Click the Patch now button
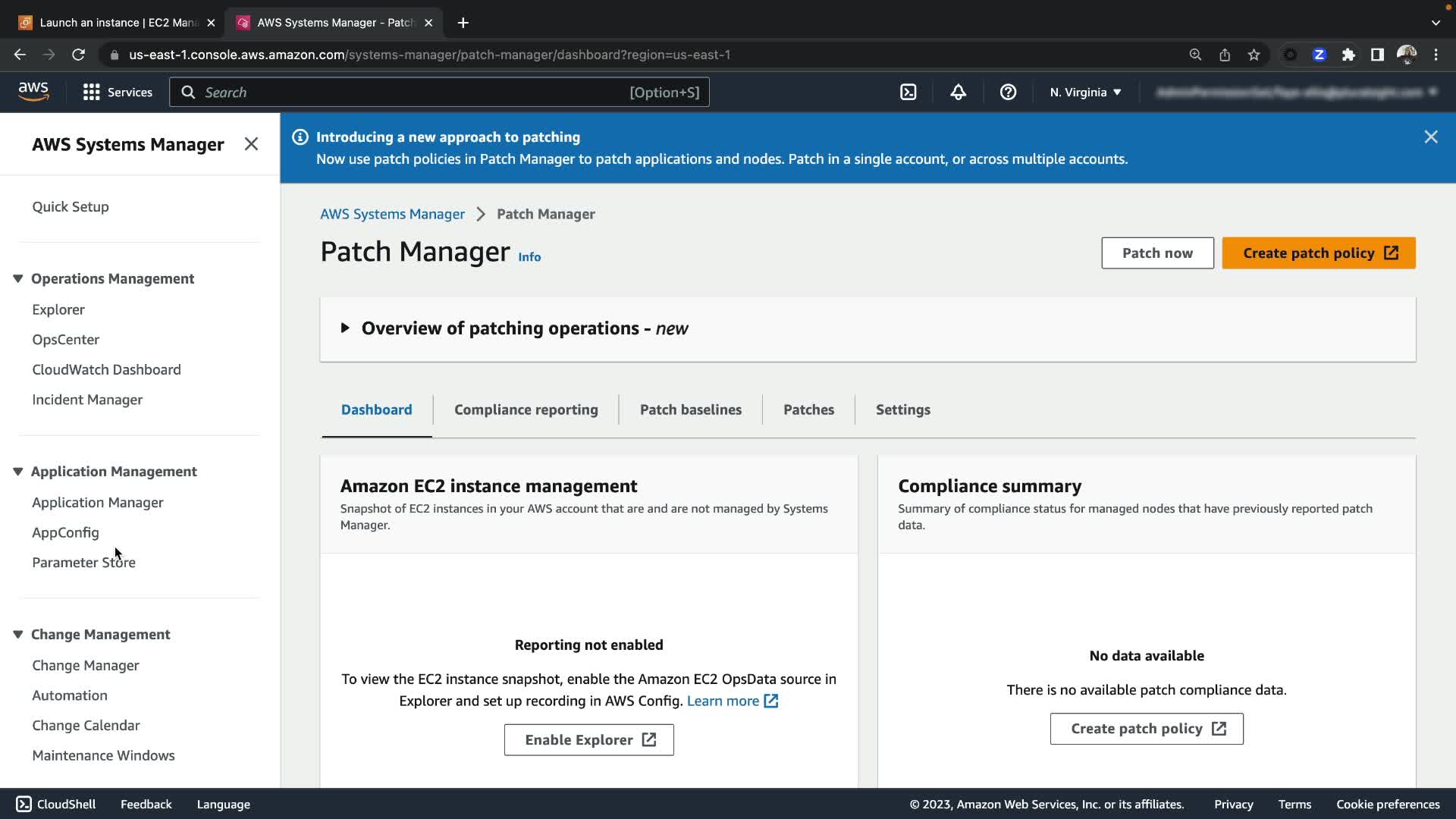1456x819 pixels. pyautogui.click(x=1156, y=253)
